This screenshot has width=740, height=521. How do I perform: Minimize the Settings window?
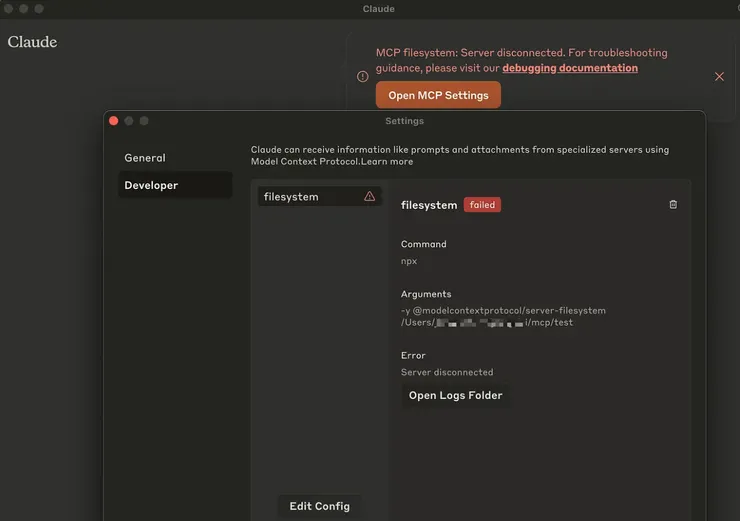[129, 121]
